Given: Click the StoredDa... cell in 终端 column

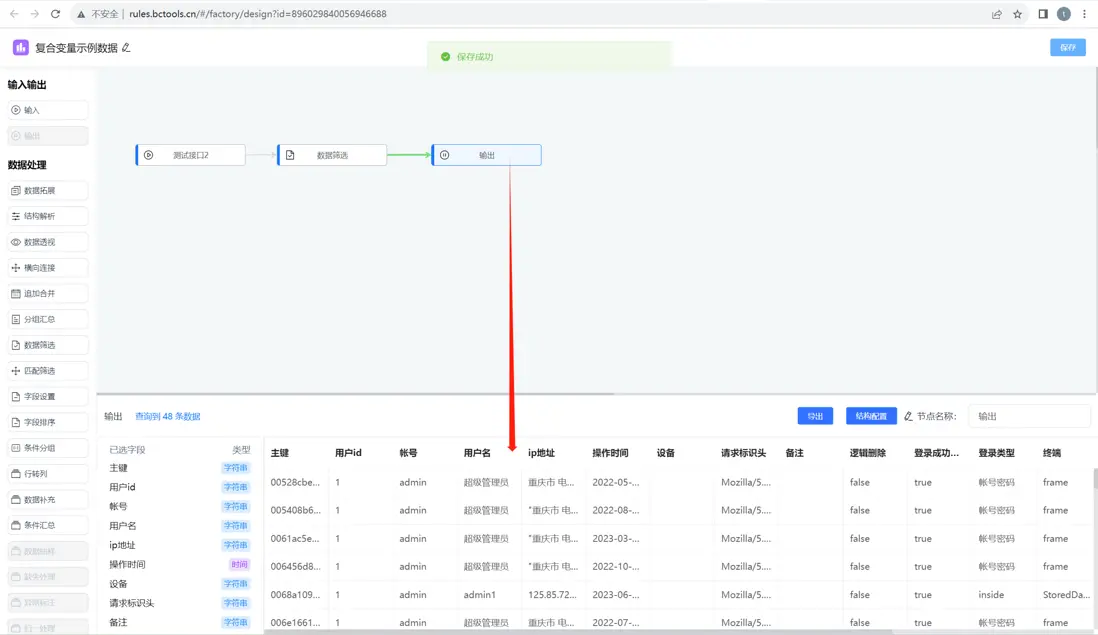Looking at the screenshot, I should point(1066,594).
